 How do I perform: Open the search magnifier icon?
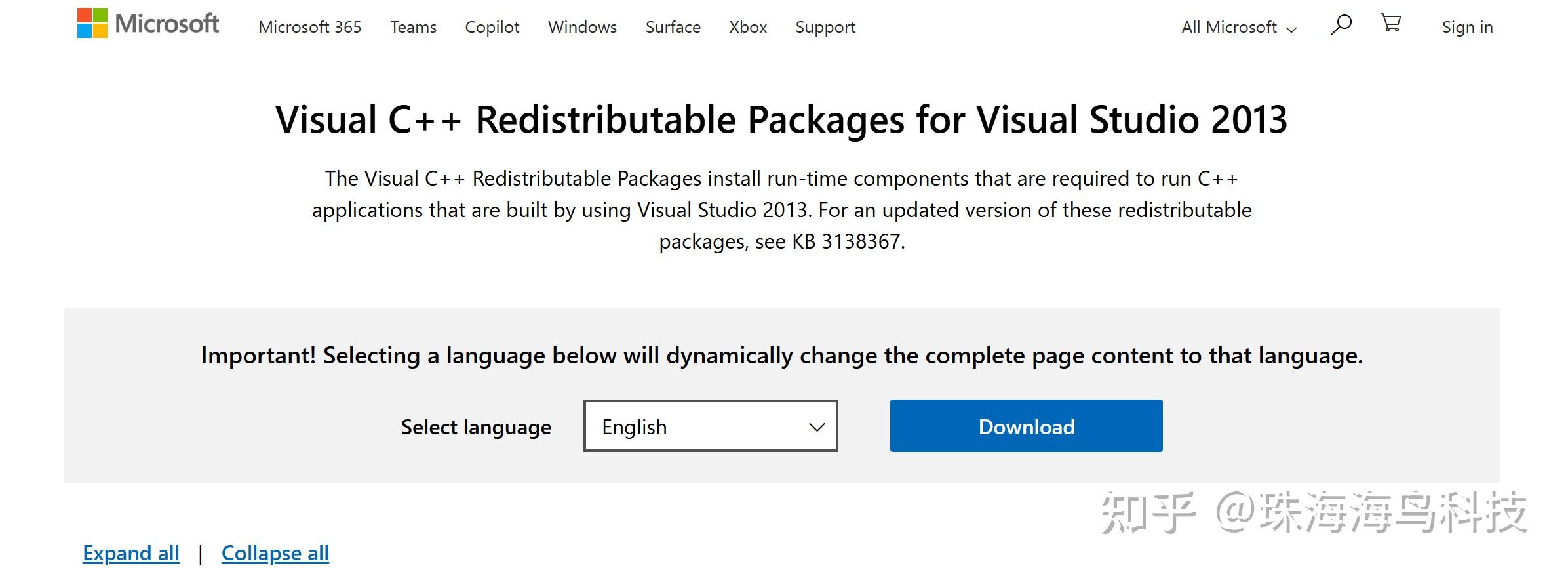click(x=1341, y=25)
